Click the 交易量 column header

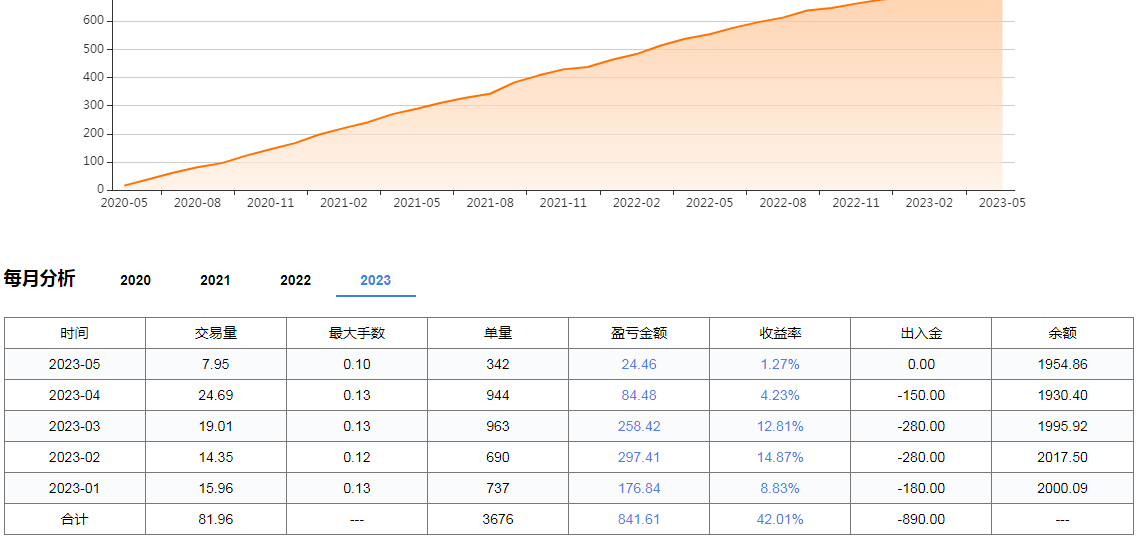216,334
